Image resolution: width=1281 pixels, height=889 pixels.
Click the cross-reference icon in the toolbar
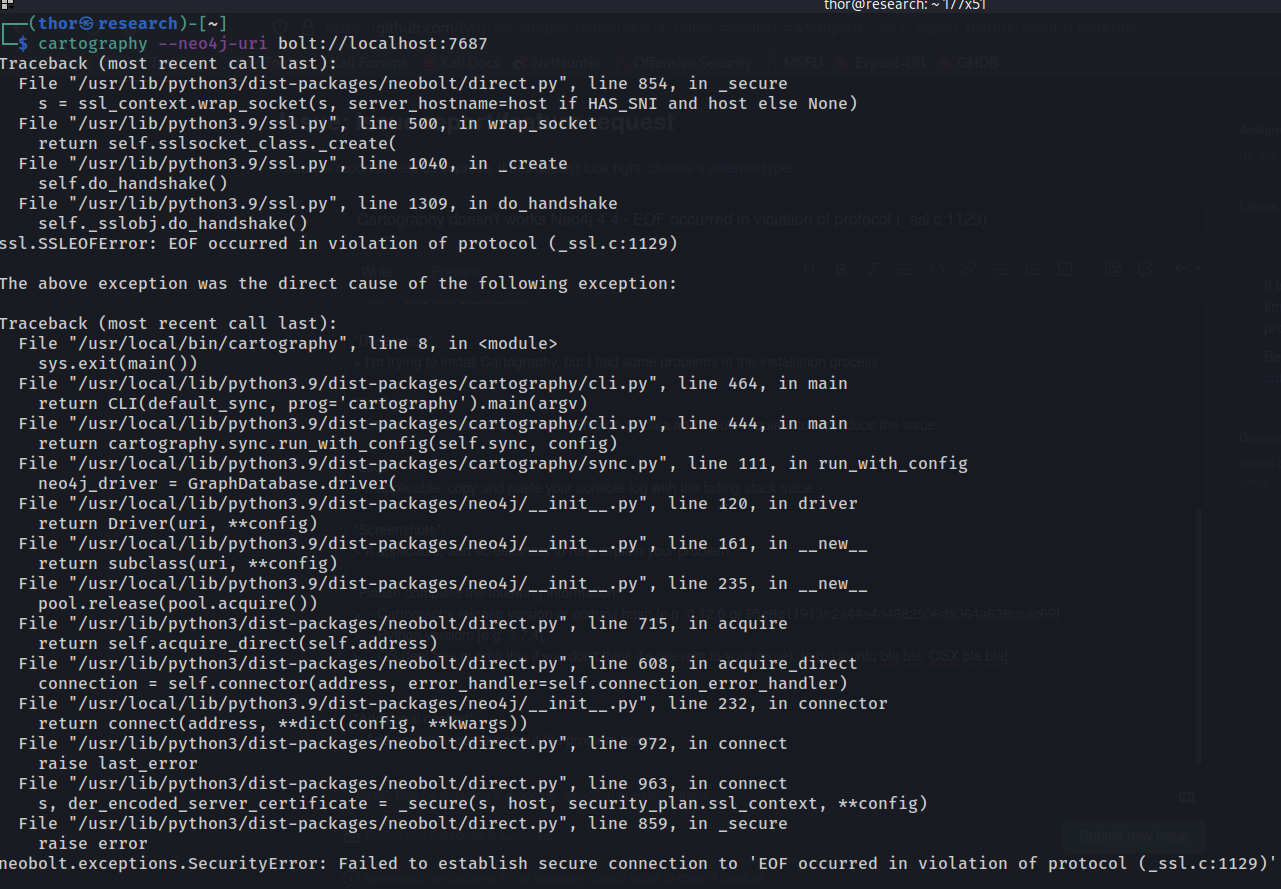coord(1146,268)
